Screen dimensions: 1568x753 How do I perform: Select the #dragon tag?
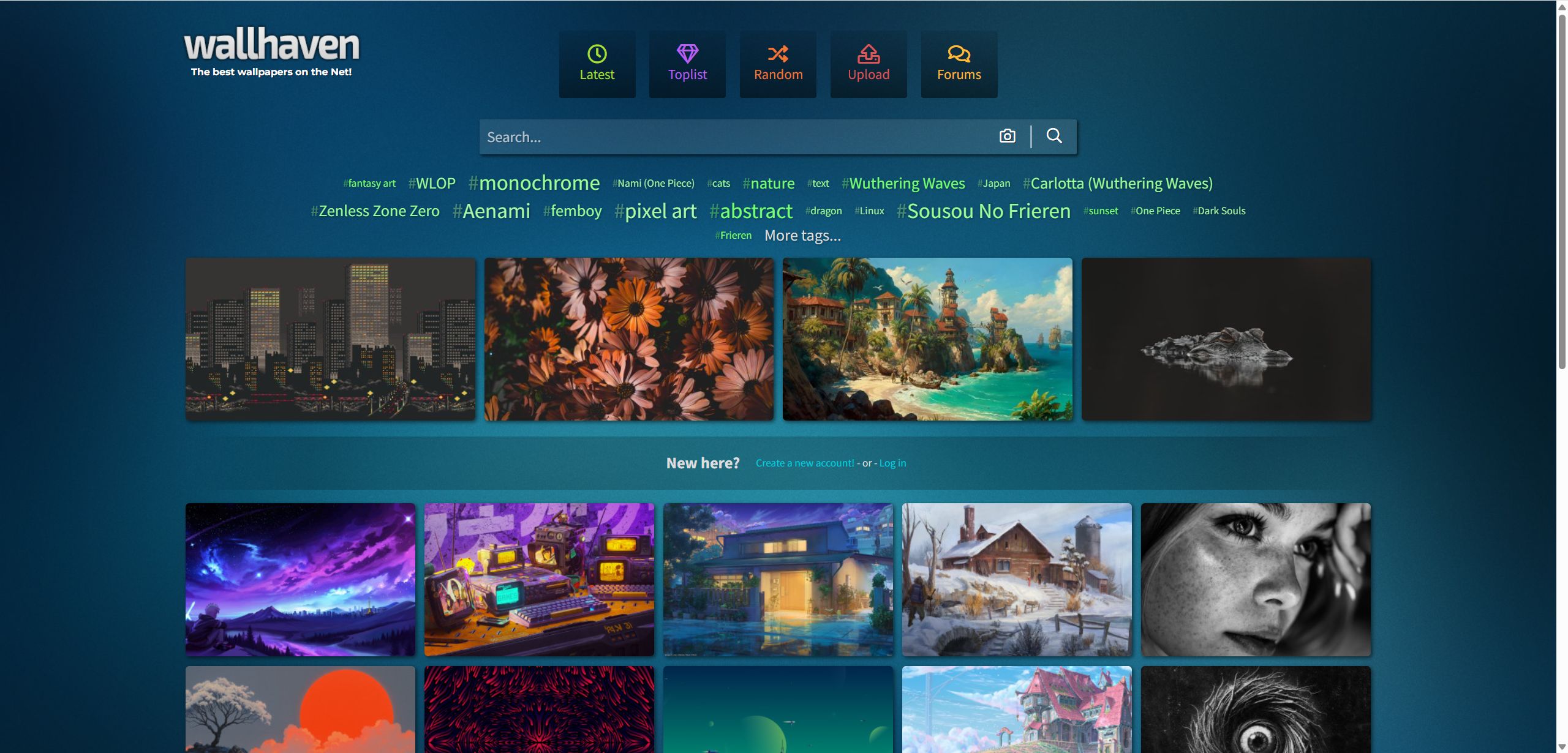(x=824, y=211)
